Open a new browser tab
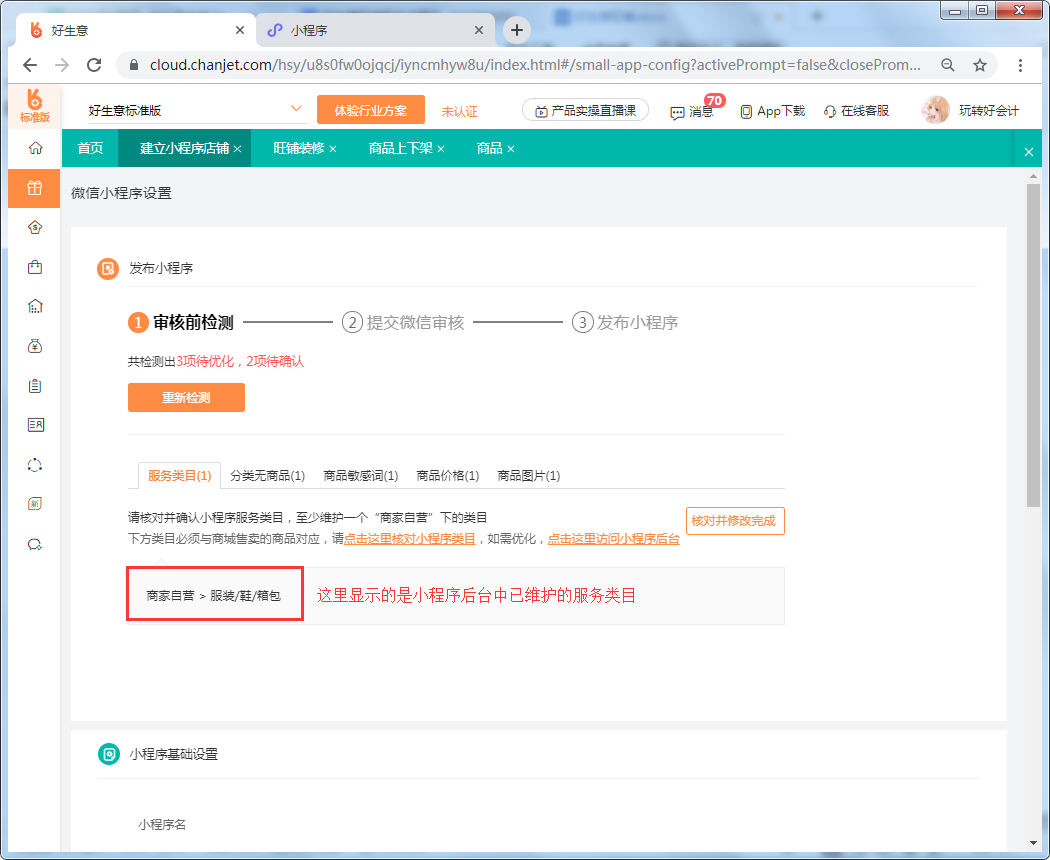Image resolution: width=1050 pixels, height=860 pixels. (x=516, y=30)
